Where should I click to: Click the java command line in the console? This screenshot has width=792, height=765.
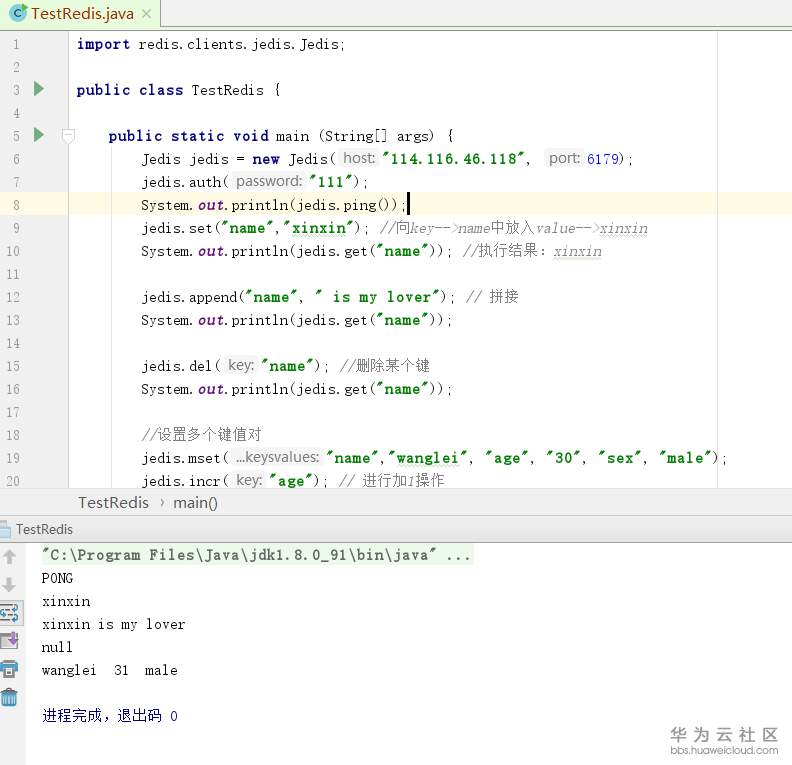click(x=257, y=555)
